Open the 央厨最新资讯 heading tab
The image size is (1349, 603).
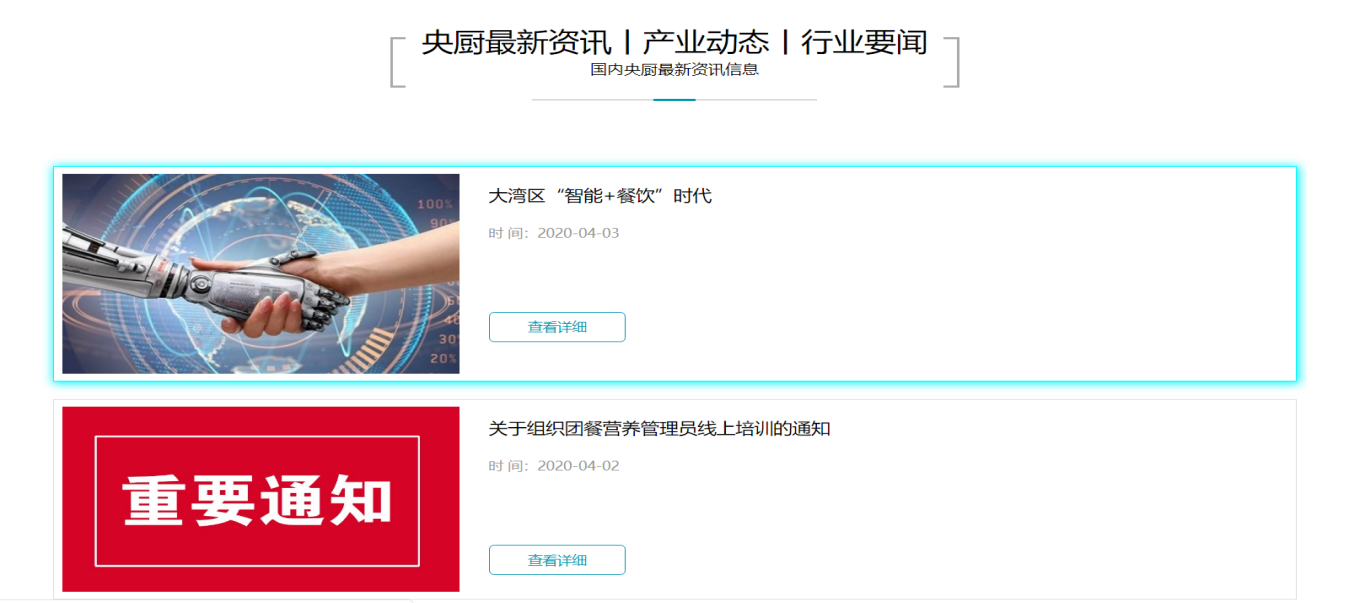coord(516,42)
